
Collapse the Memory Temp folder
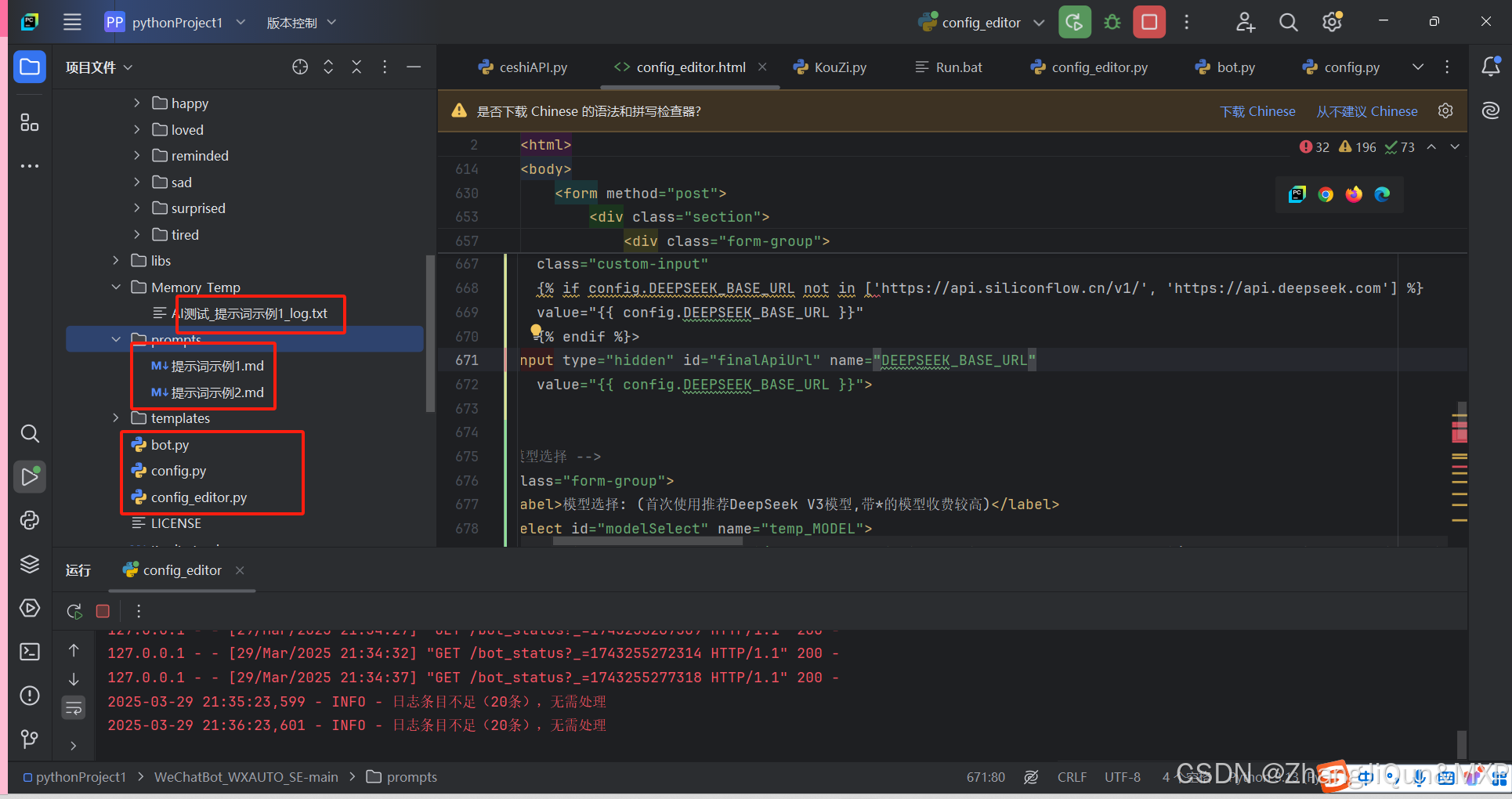[x=116, y=287]
